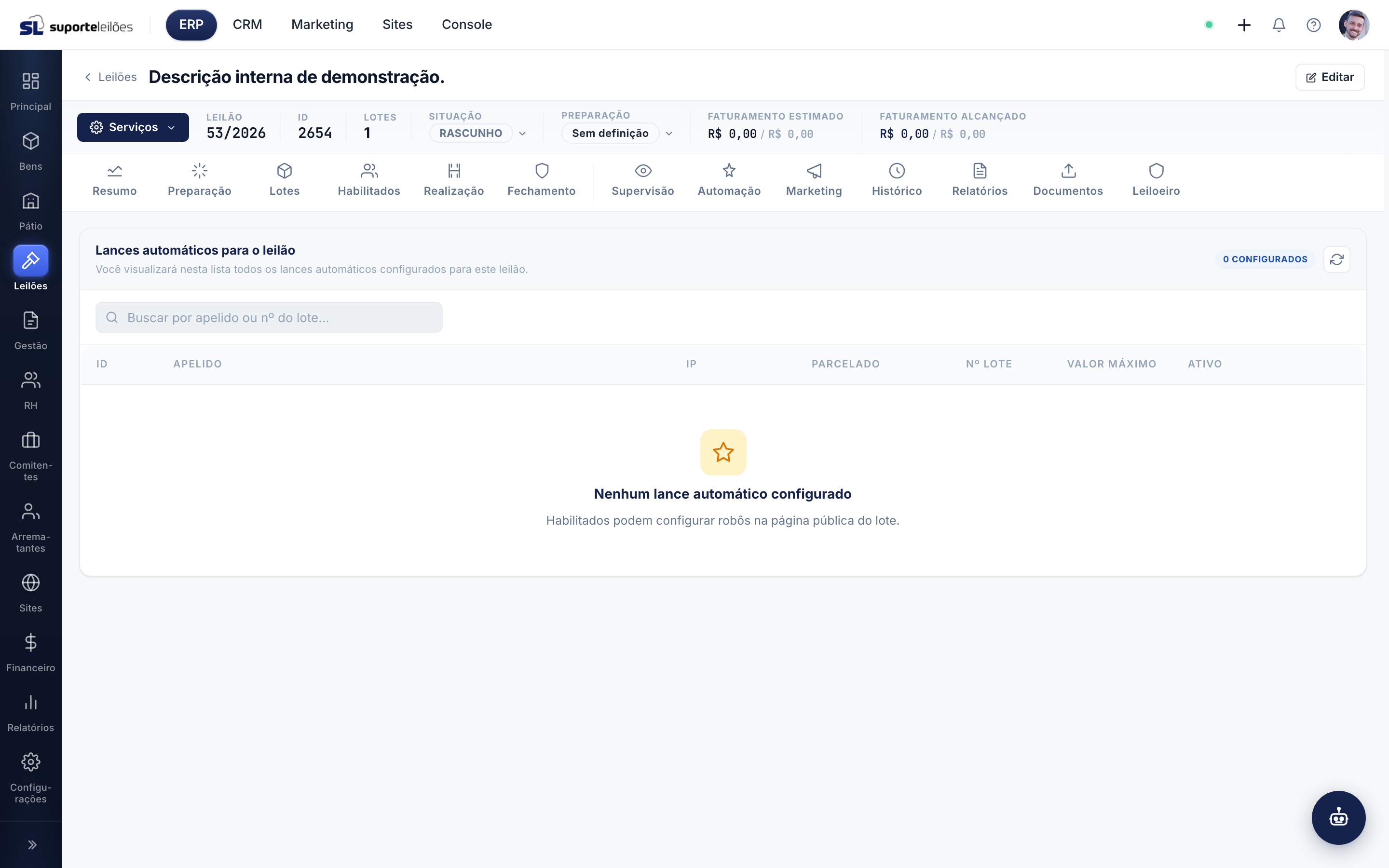Open Arrematantes from the sidebar
Viewport: 1389px width, 868px height.
click(30, 527)
